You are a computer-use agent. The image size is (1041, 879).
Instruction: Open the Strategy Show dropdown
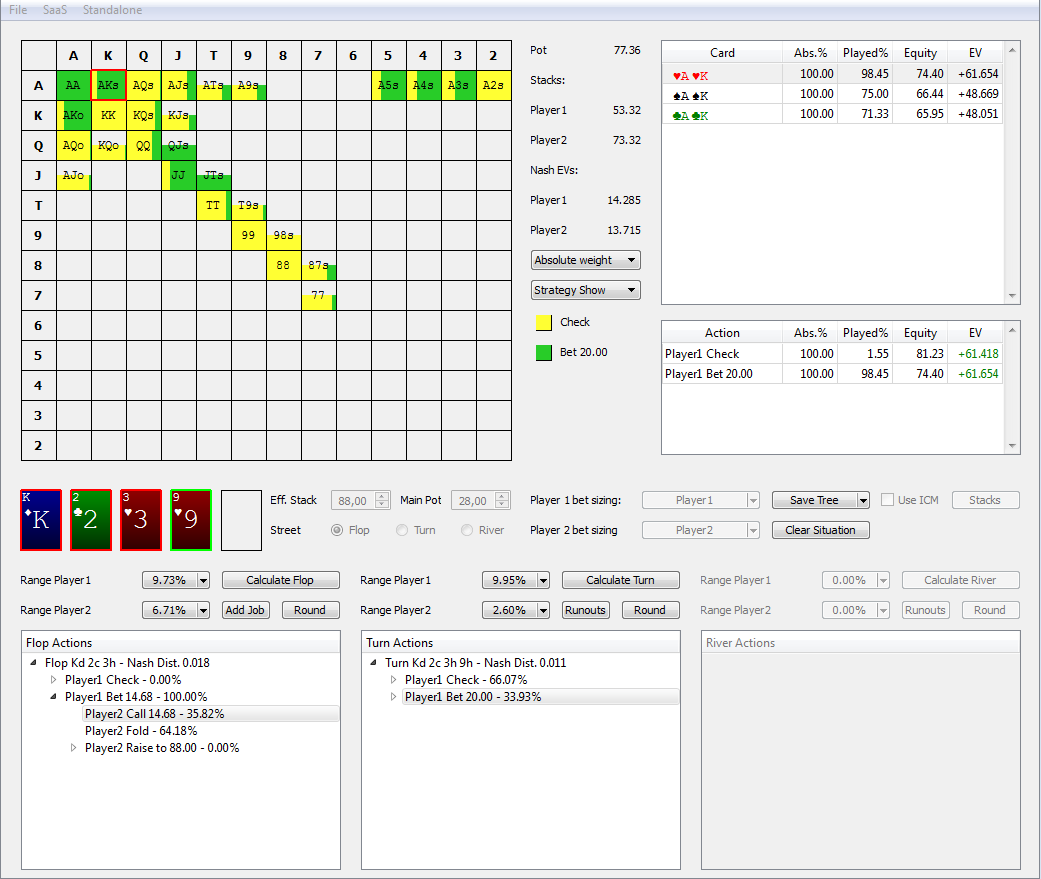[x=586, y=290]
